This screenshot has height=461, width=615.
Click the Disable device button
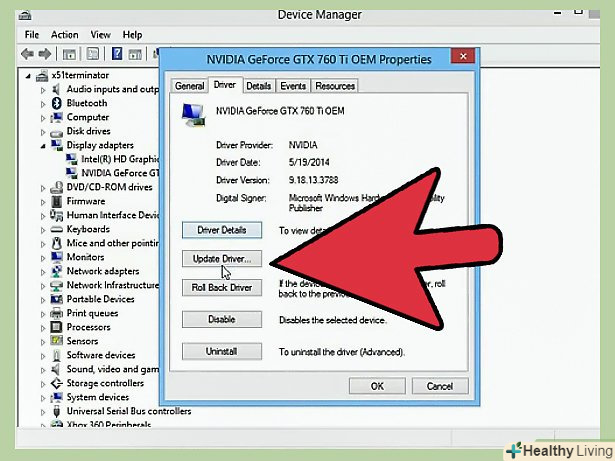pos(222,319)
